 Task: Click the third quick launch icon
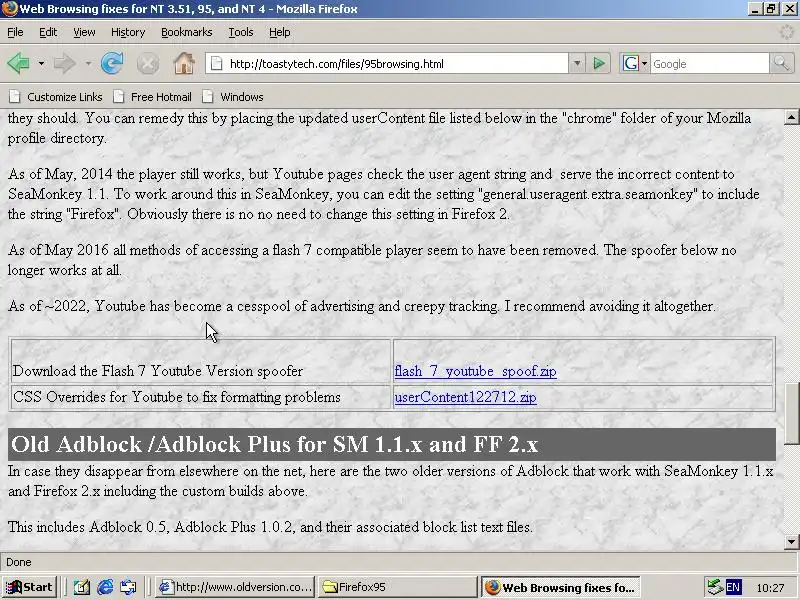click(128, 588)
